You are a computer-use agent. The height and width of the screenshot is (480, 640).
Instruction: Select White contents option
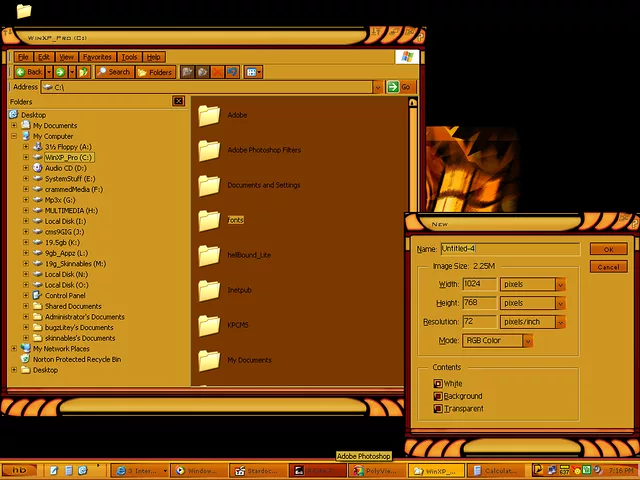[x=438, y=384]
